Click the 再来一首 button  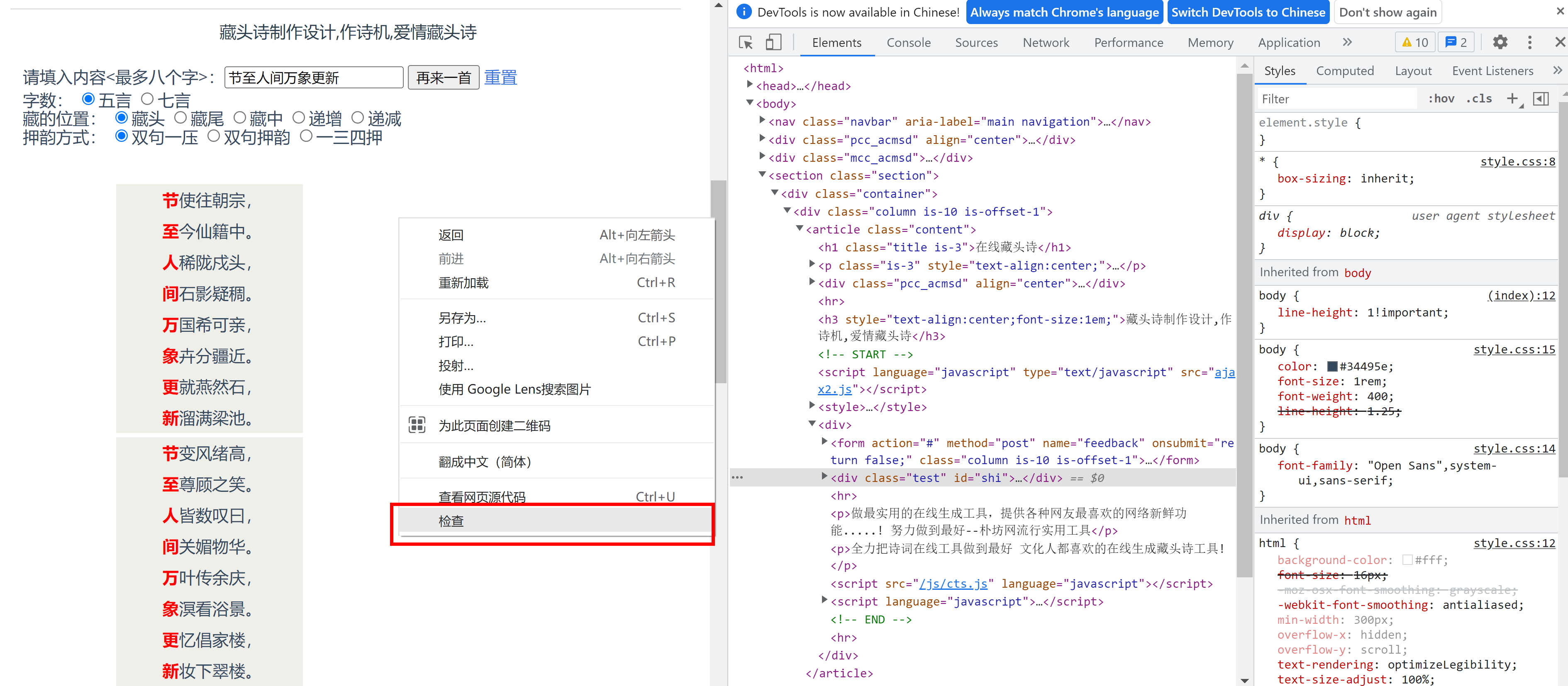443,77
